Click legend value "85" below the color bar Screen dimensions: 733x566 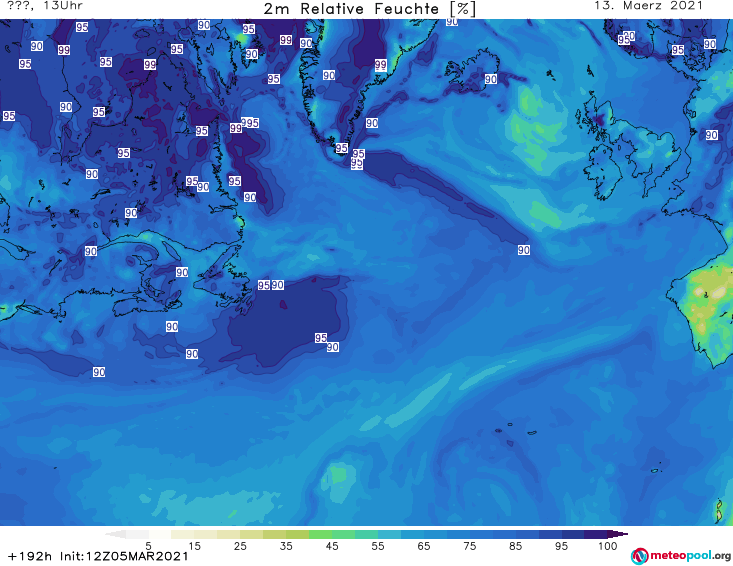coord(515,546)
